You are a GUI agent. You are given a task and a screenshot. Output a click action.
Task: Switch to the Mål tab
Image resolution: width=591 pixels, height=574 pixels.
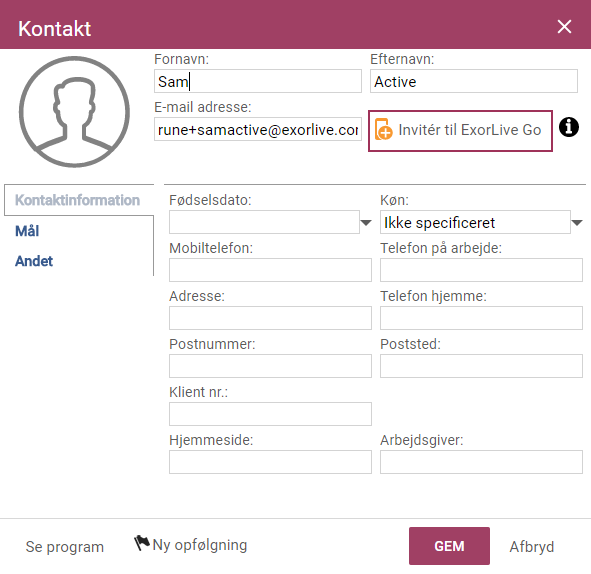27,231
